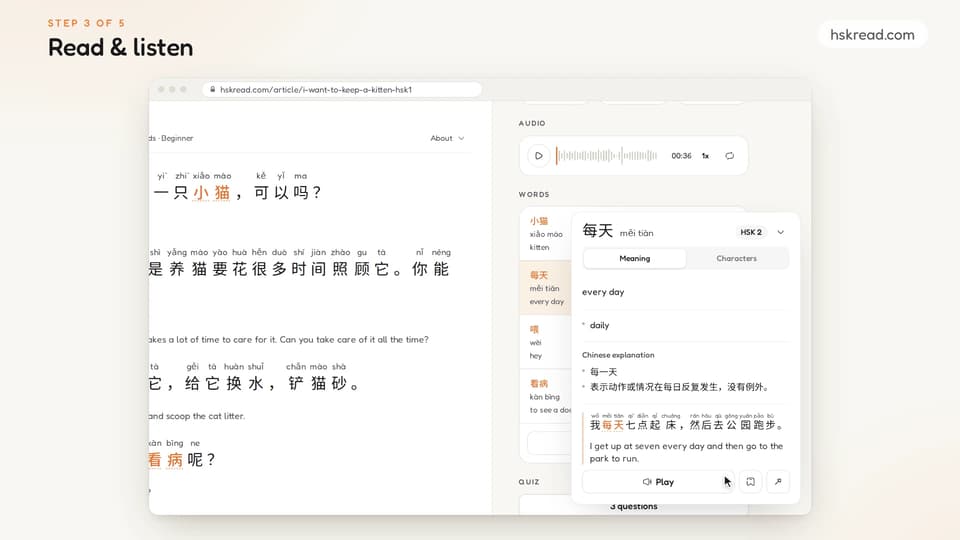Select 看病 in the words list
This screenshot has width=960, height=540.
point(546,396)
